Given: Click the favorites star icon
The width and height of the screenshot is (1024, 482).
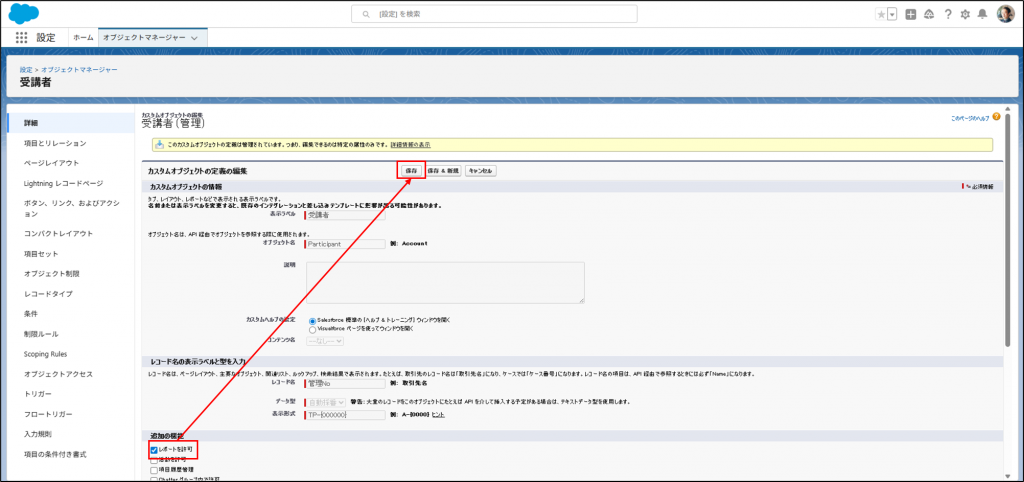Looking at the screenshot, I should [x=881, y=14].
